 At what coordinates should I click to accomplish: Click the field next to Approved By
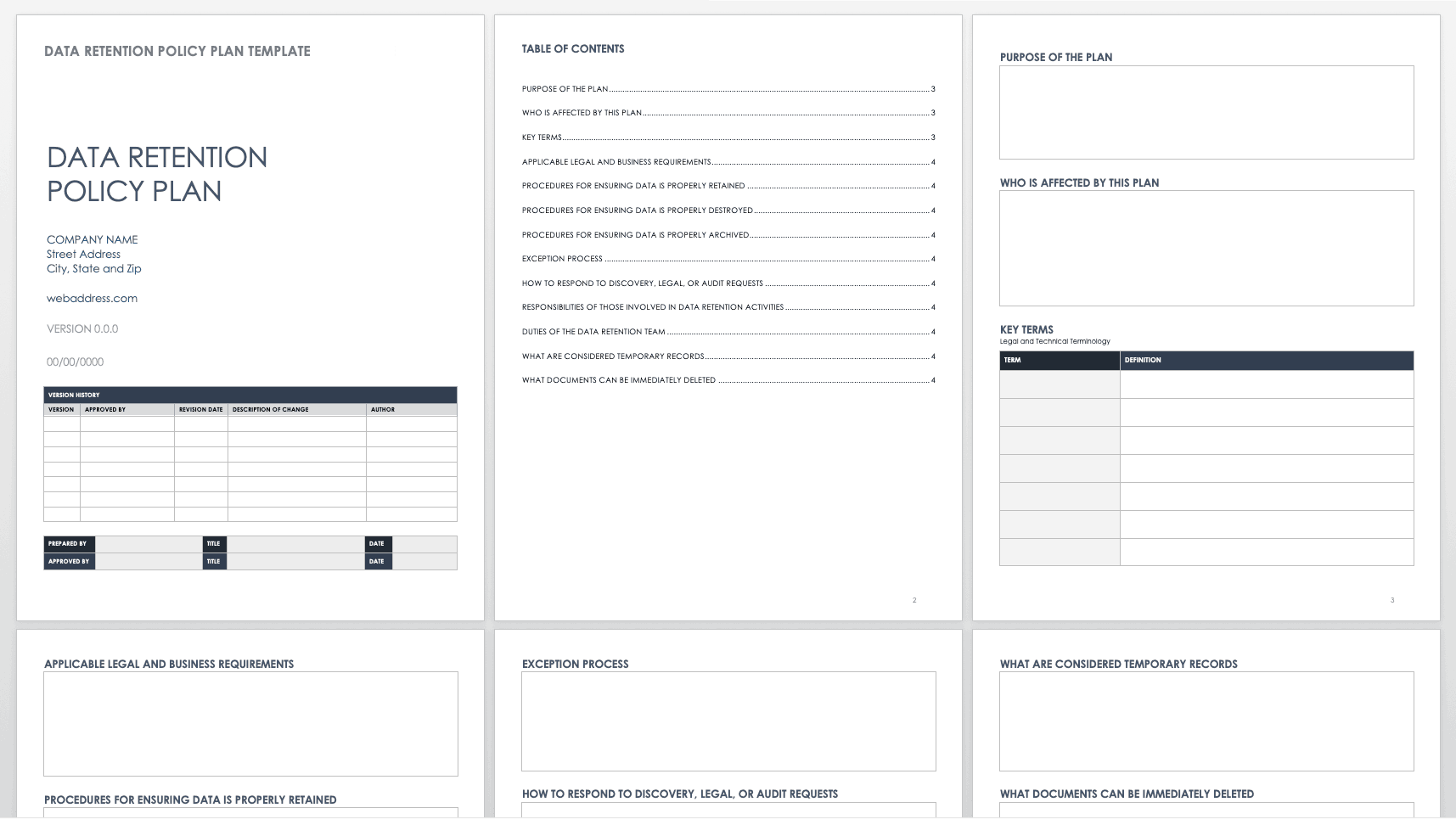point(148,562)
